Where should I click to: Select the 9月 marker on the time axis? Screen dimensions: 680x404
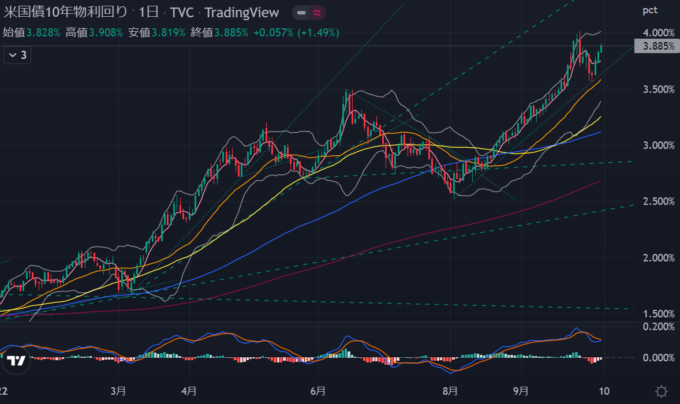(520, 390)
